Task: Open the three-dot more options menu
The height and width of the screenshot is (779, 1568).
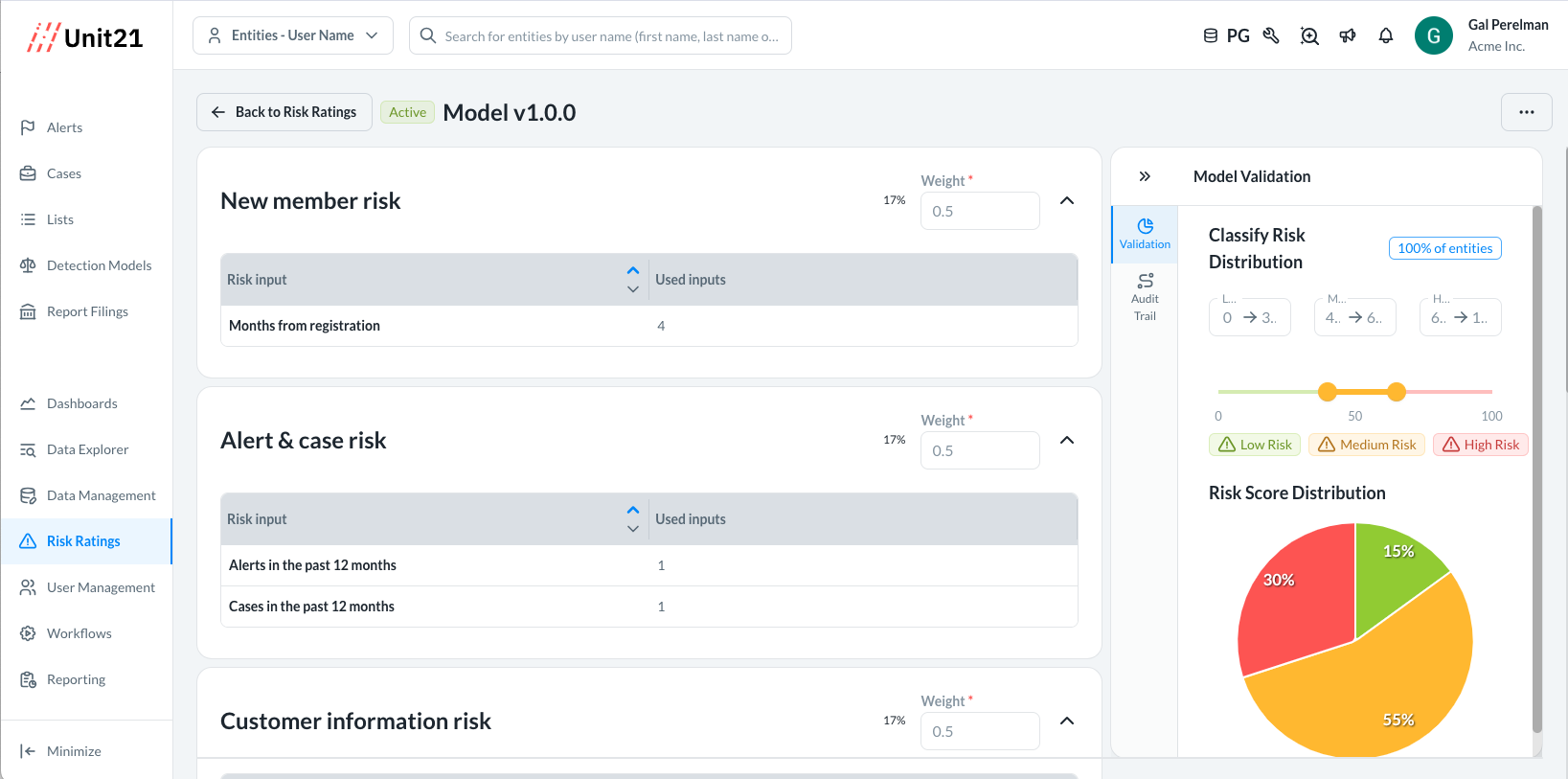Action: click(1526, 112)
